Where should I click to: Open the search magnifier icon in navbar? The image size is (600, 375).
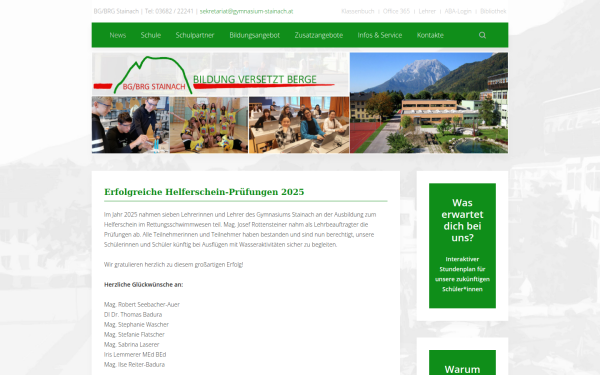coord(482,35)
